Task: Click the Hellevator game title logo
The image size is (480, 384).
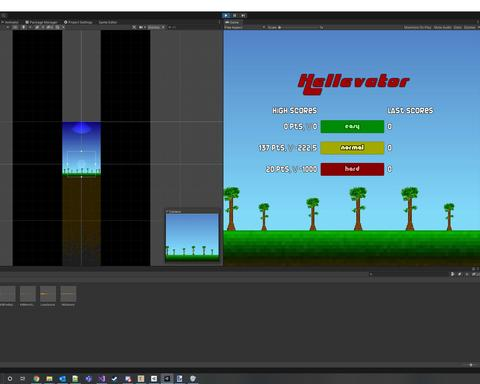Action: (x=353, y=84)
